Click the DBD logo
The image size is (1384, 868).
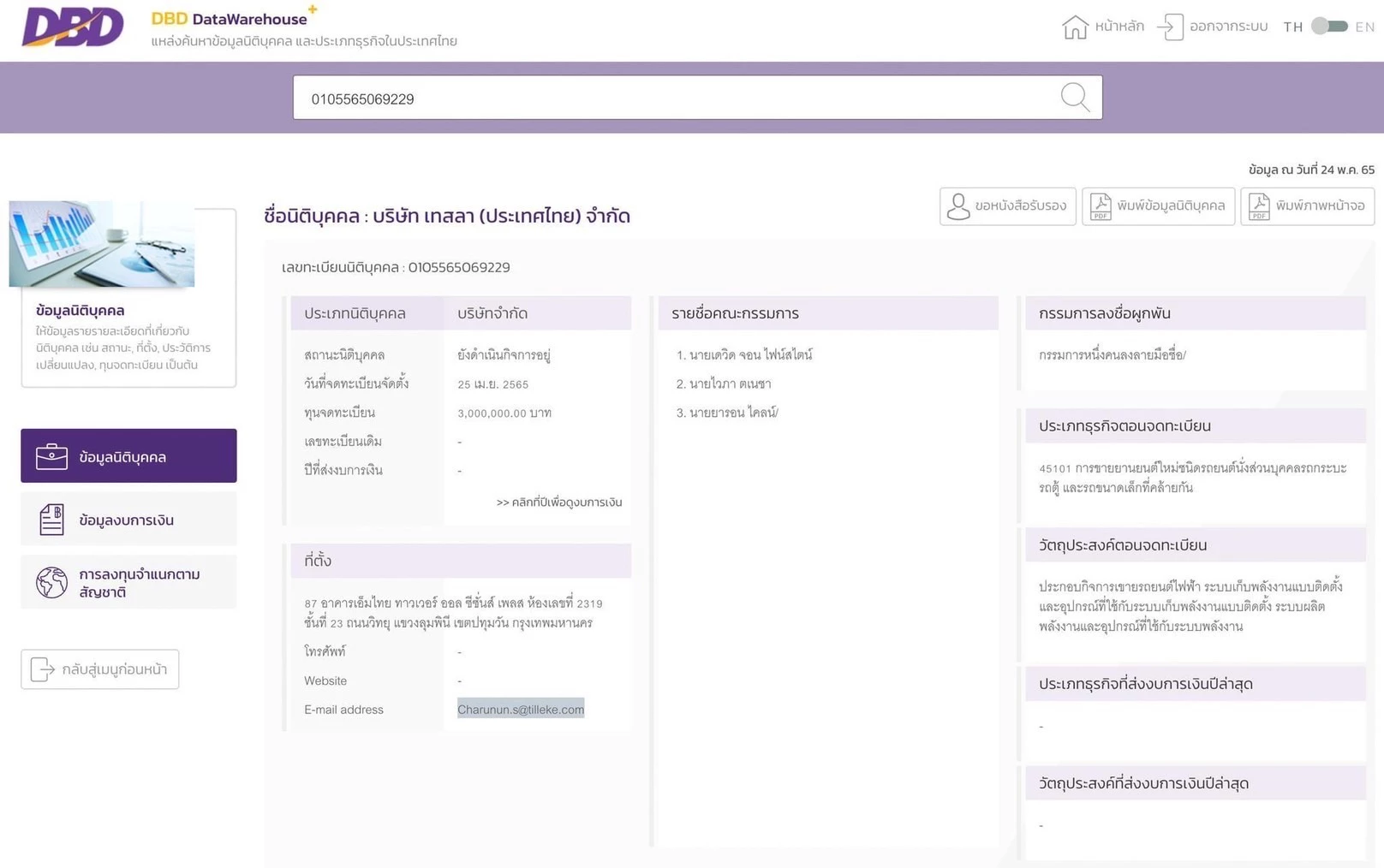[73, 27]
